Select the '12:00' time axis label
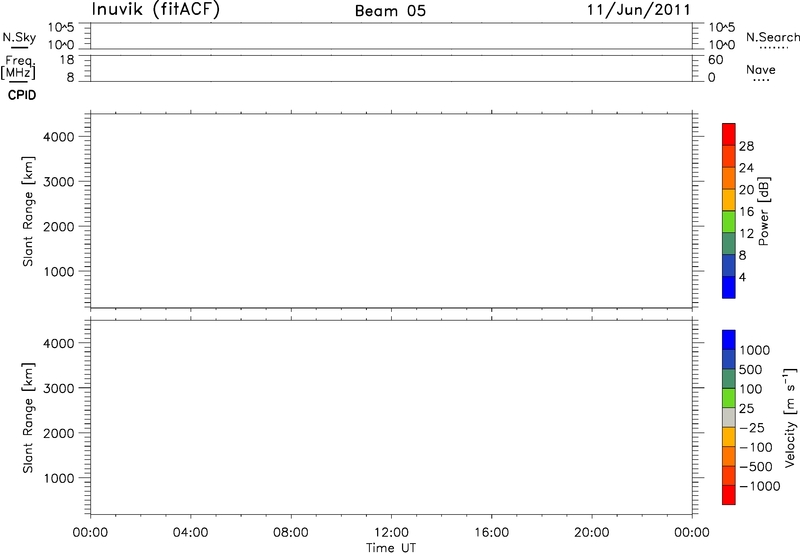The image size is (800, 554). 391,533
